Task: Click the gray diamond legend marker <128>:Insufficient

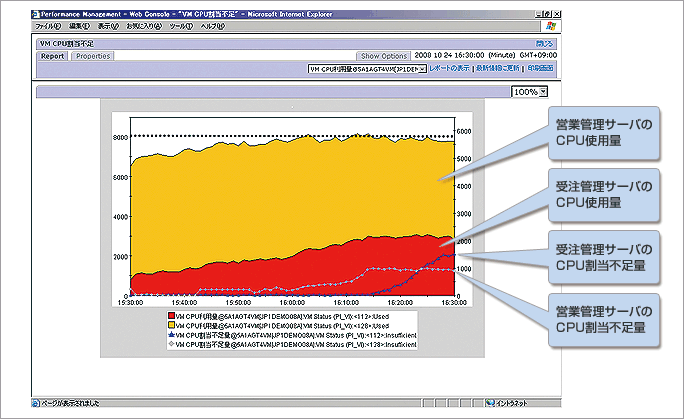Action: pos(171,344)
